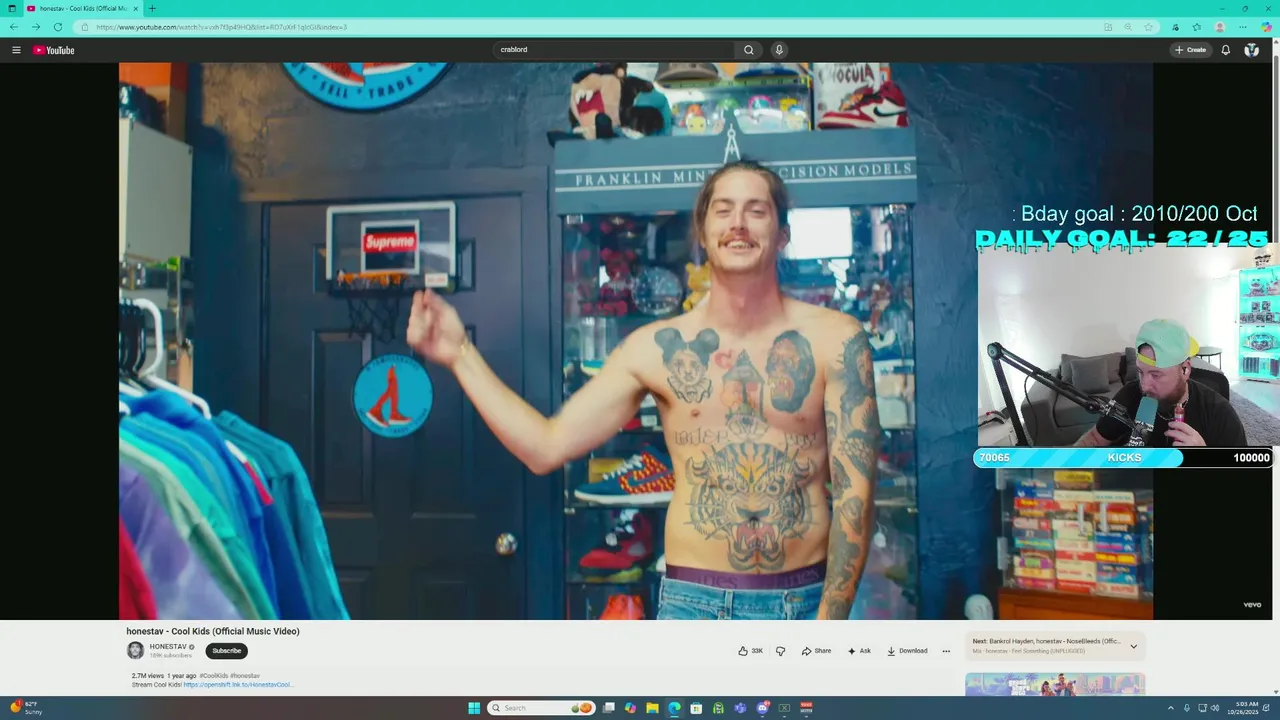The width and height of the screenshot is (1280, 720).
Task: Like the video with thumbs up 33K
Action: tap(750, 651)
